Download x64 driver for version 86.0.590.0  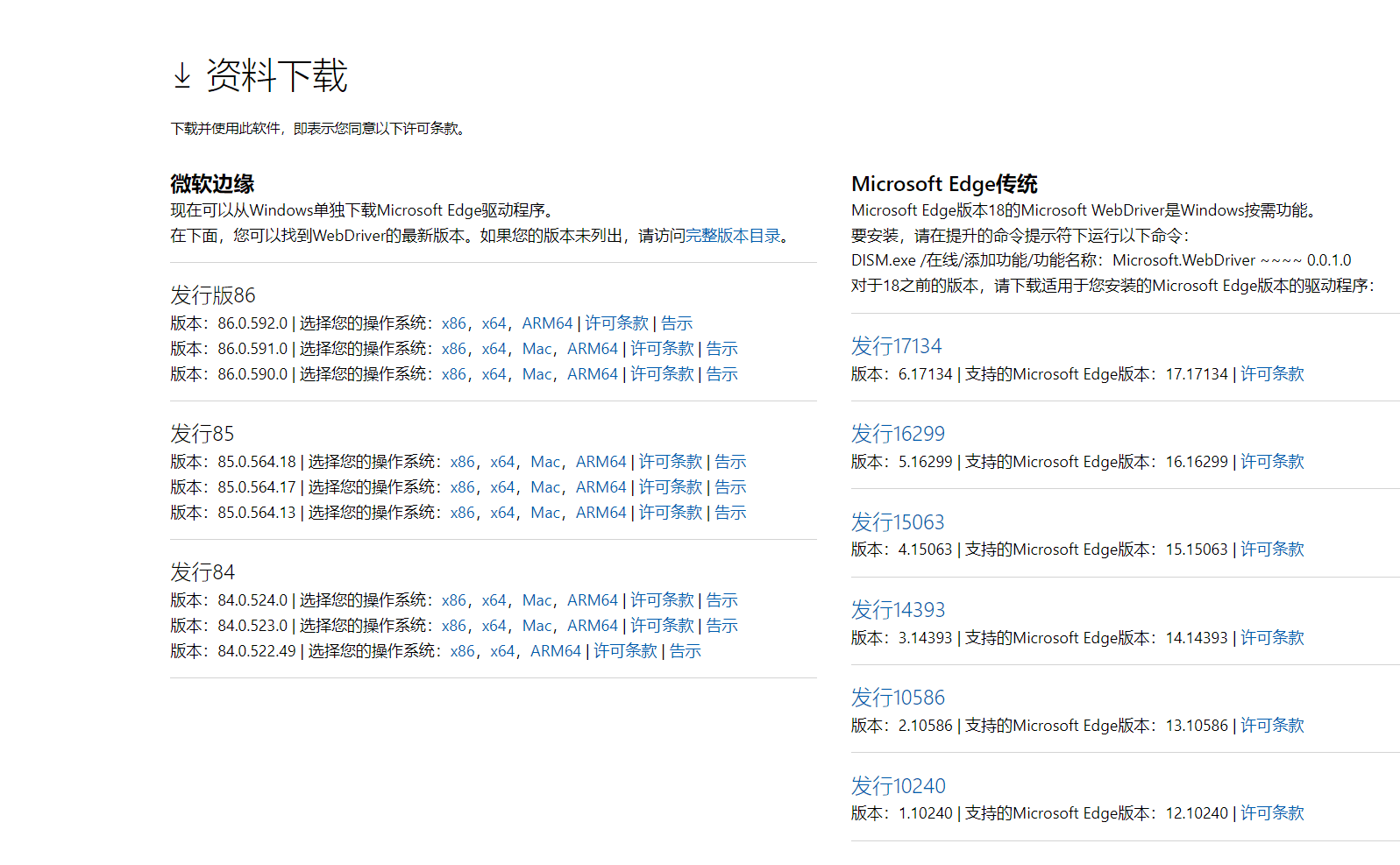pos(494,374)
